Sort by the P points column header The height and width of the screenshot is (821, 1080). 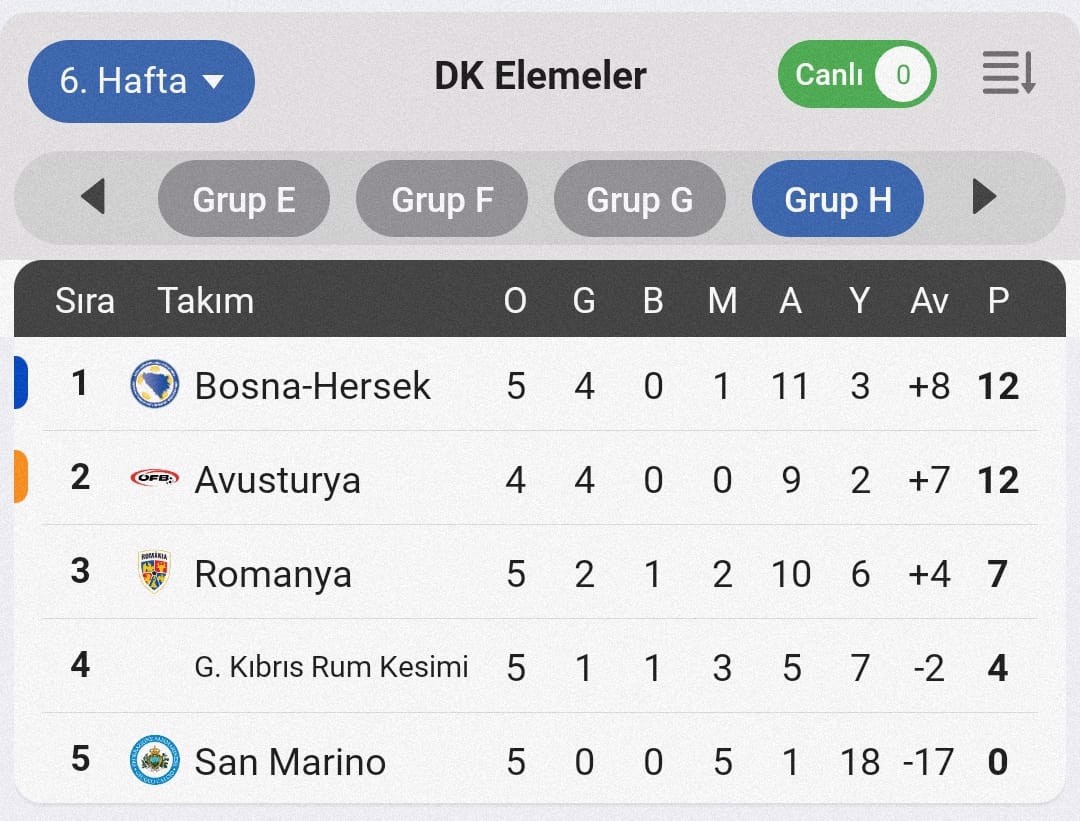[x=998, y=300]
